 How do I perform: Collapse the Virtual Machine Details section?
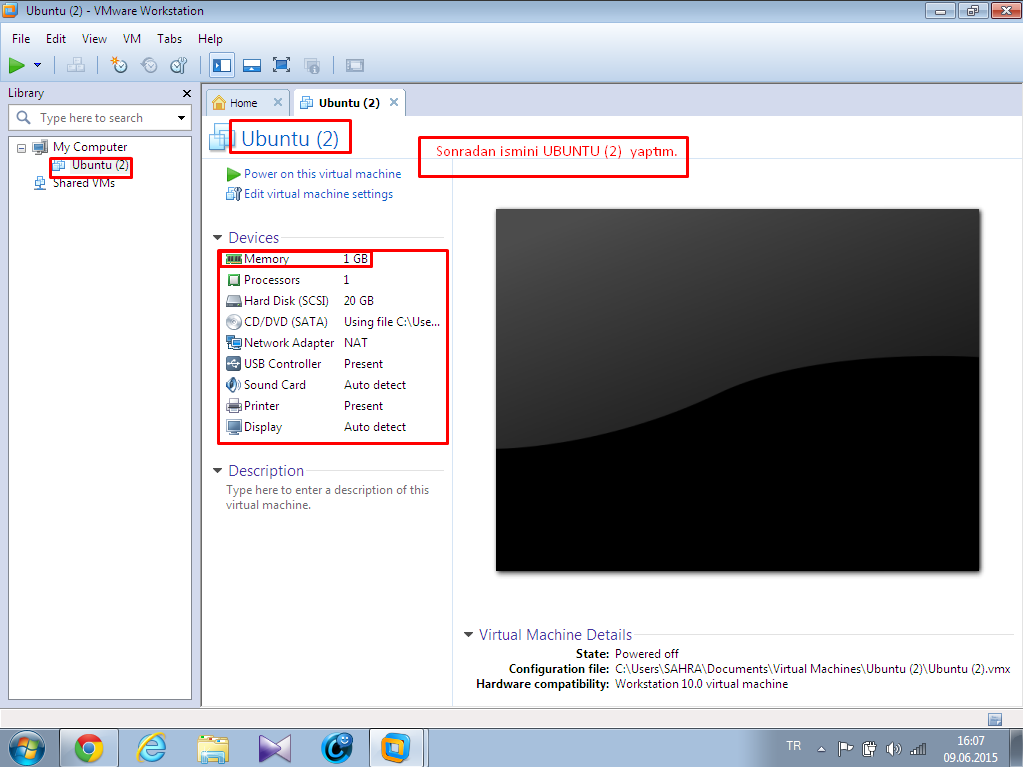(468, 635)
